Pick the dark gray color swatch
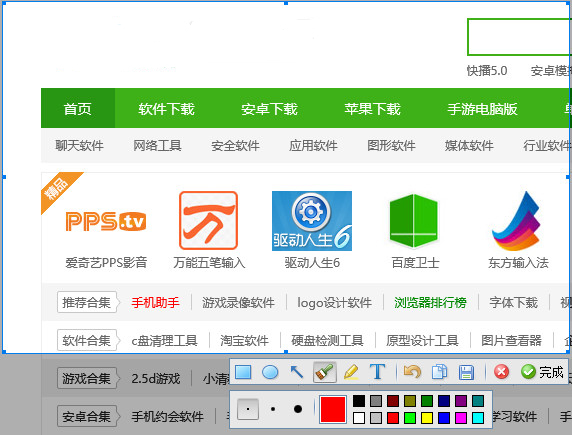The image size is (572, 435). pos(376,401)
